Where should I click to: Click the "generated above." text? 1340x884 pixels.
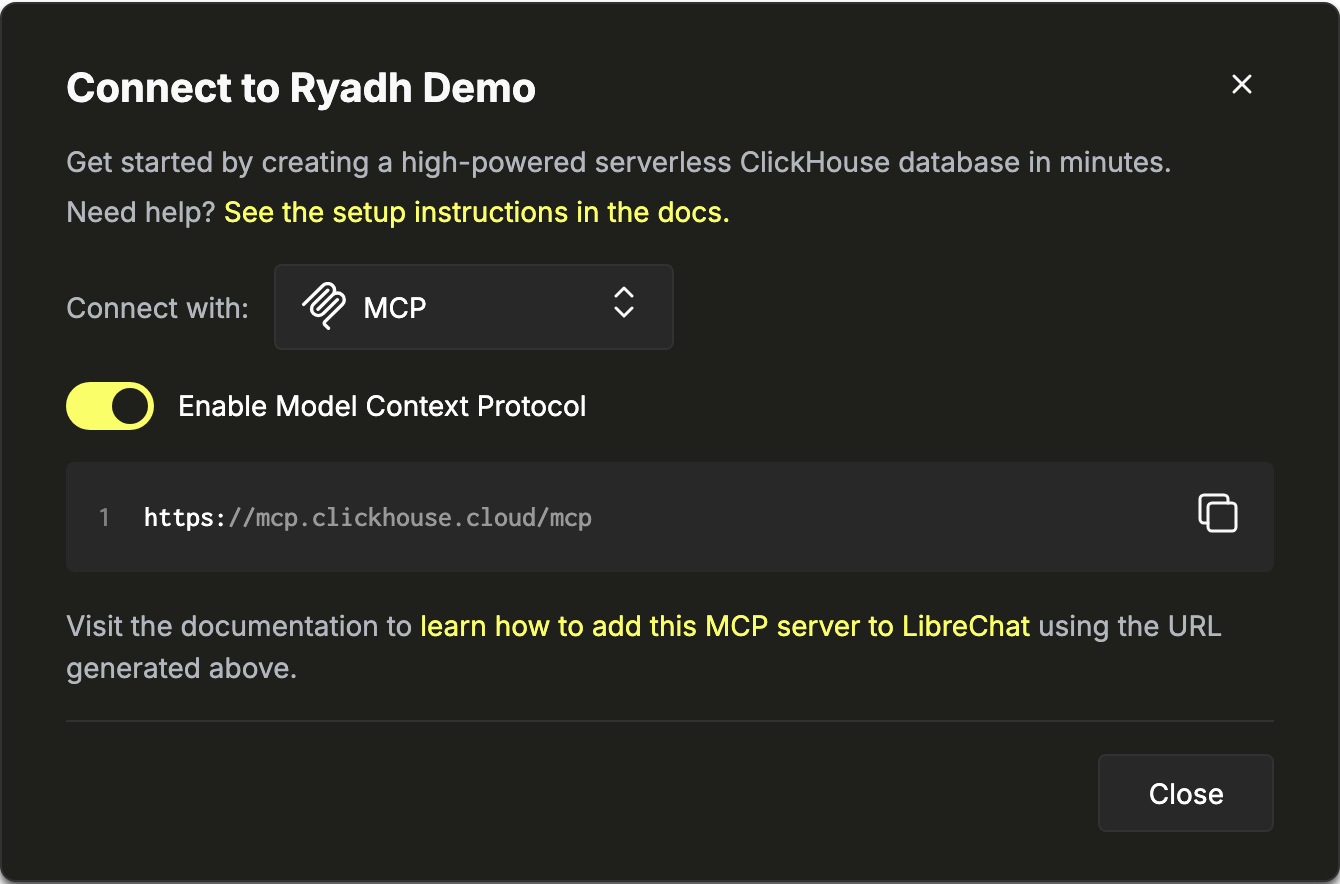pyautogui.click(x=181, y=668)
